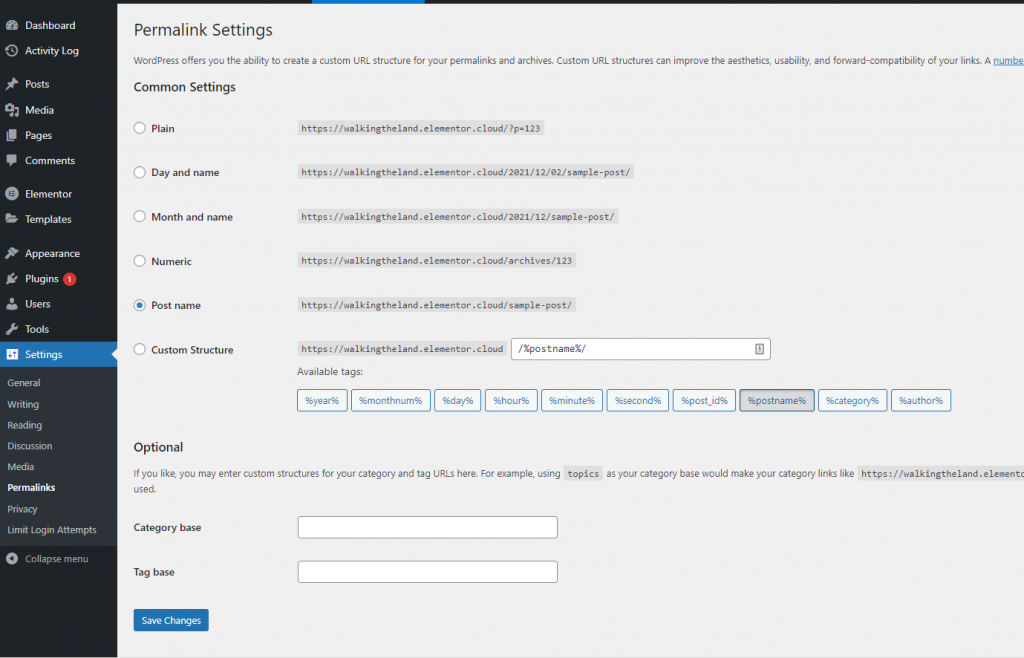This screenshot has width=1024, height=658.
Task: Open Media library icon in sidebar
Action: 12,110
